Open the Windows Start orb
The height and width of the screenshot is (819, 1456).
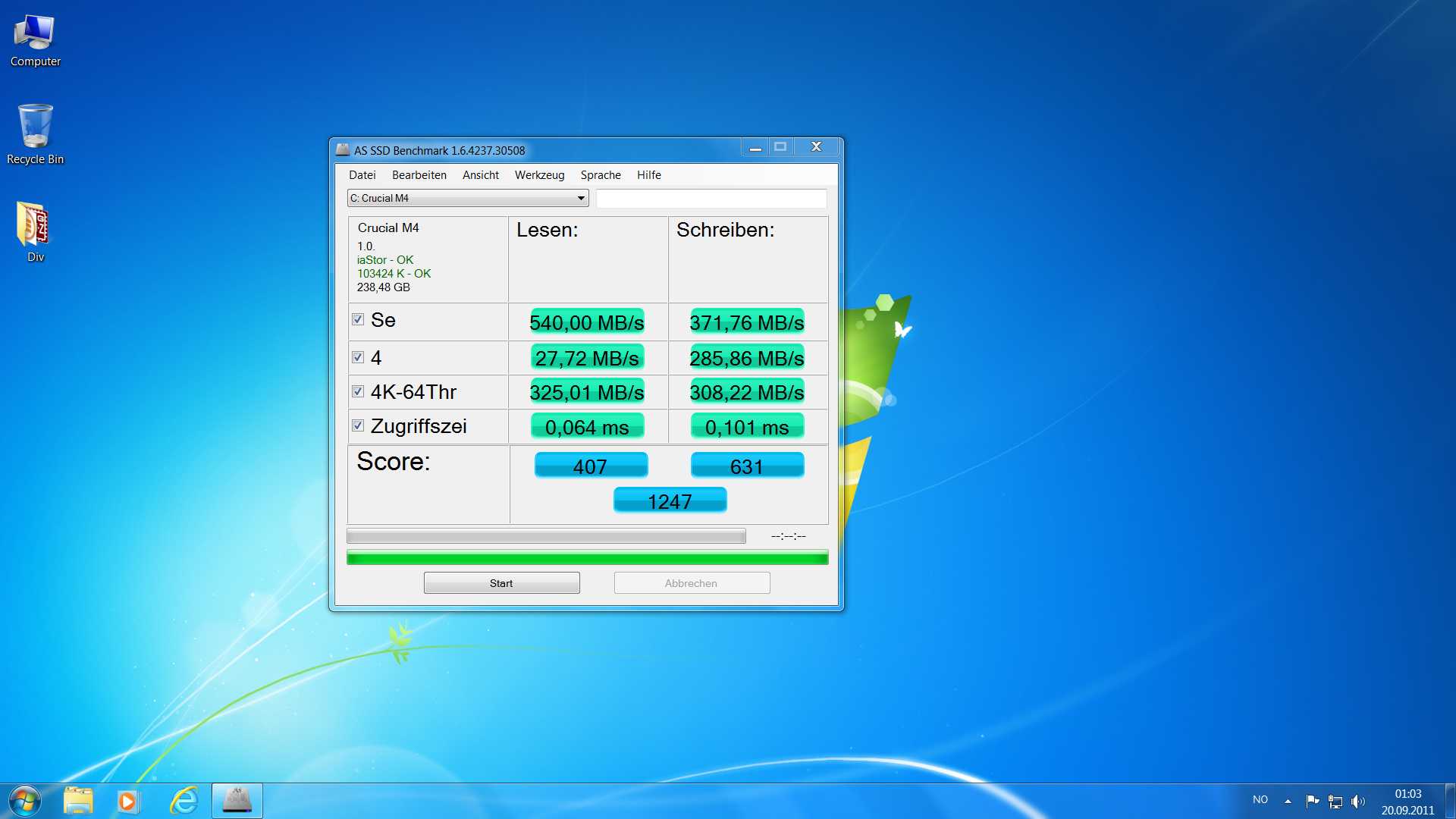coord(25,801)
